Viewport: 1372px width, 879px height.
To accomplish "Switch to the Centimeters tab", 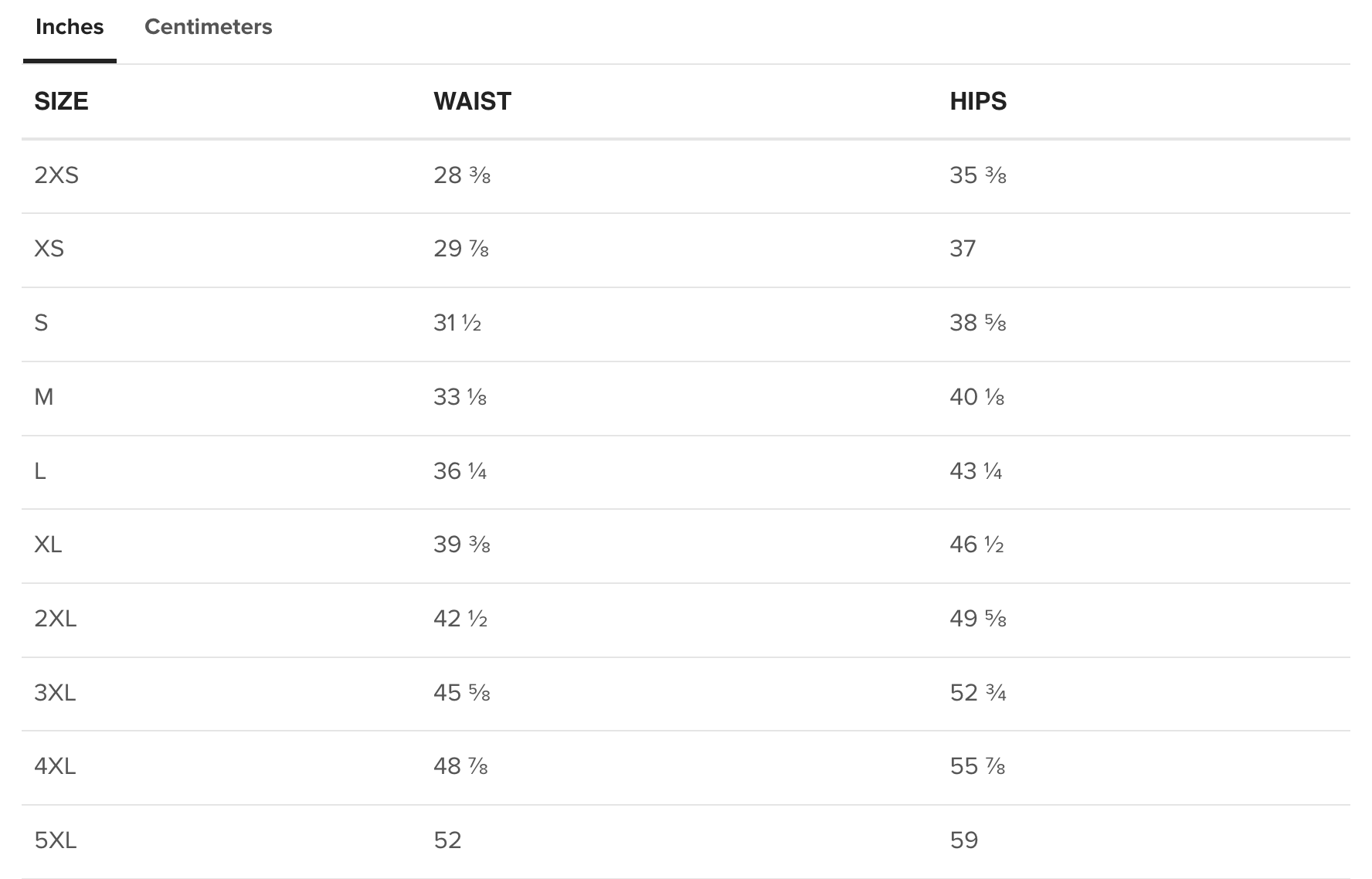I will click(x=208, y=27).
